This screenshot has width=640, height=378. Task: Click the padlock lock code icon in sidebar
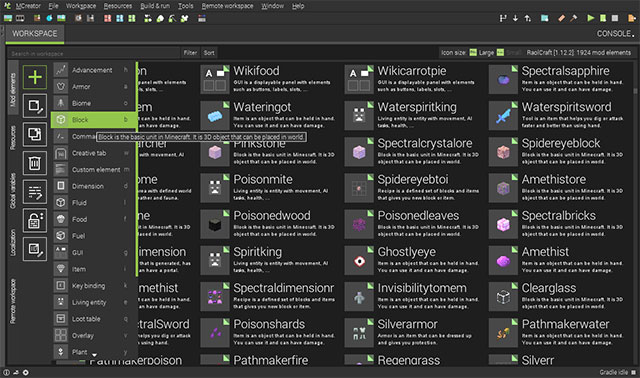tap(35, 220)
